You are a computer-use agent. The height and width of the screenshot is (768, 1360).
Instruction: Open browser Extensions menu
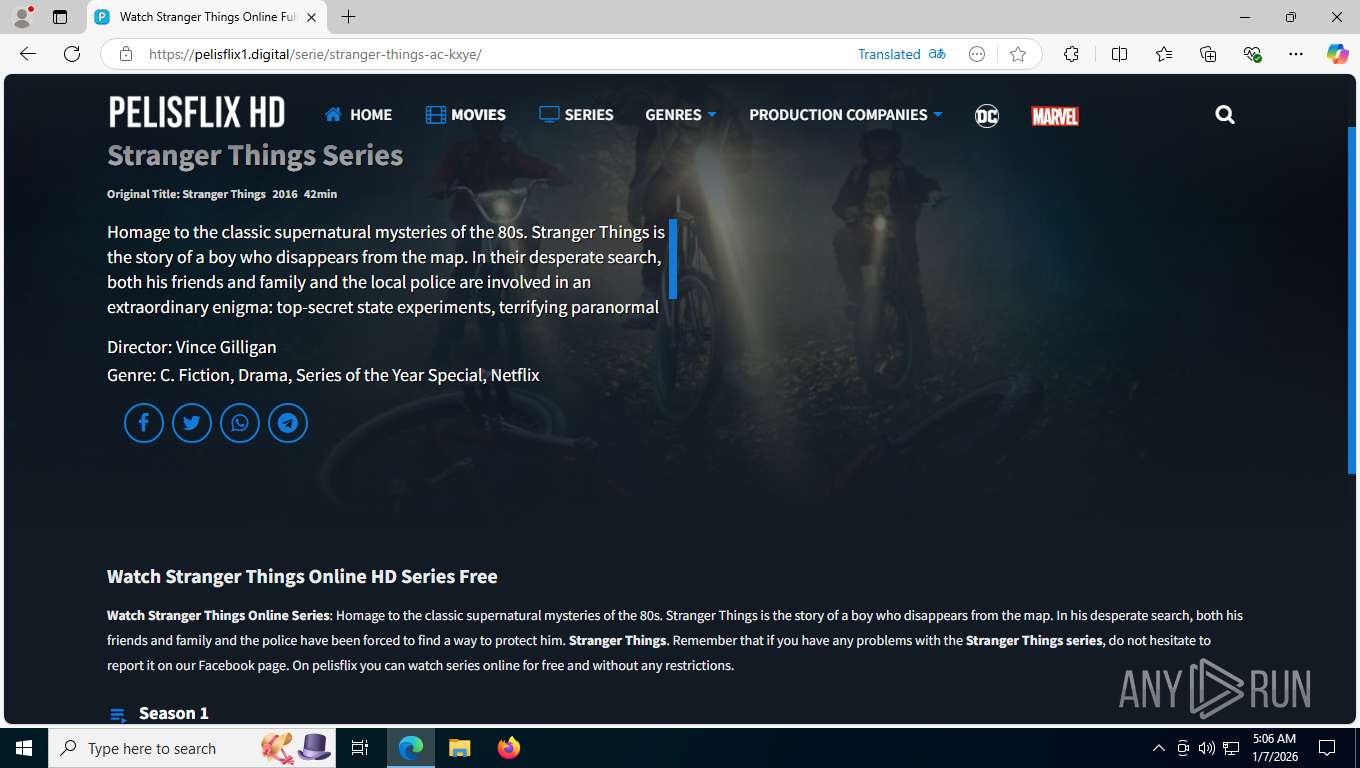click(1071, 54)
